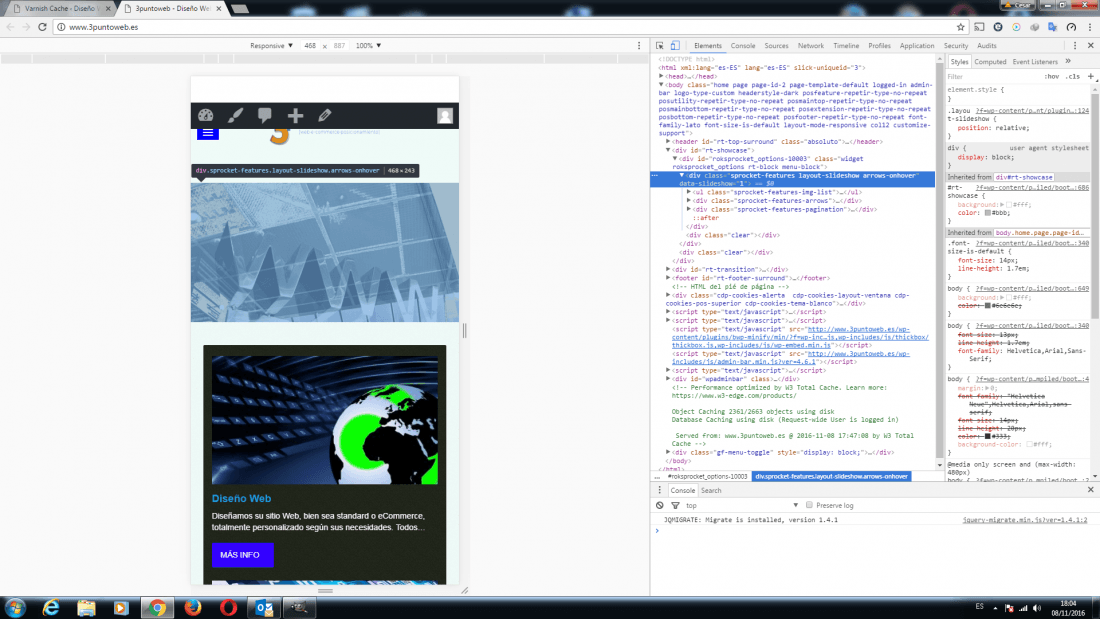Enable the Preserve log checkbox
The width and height of the screenshot is (1100, 619).
[x=809, y=505]
